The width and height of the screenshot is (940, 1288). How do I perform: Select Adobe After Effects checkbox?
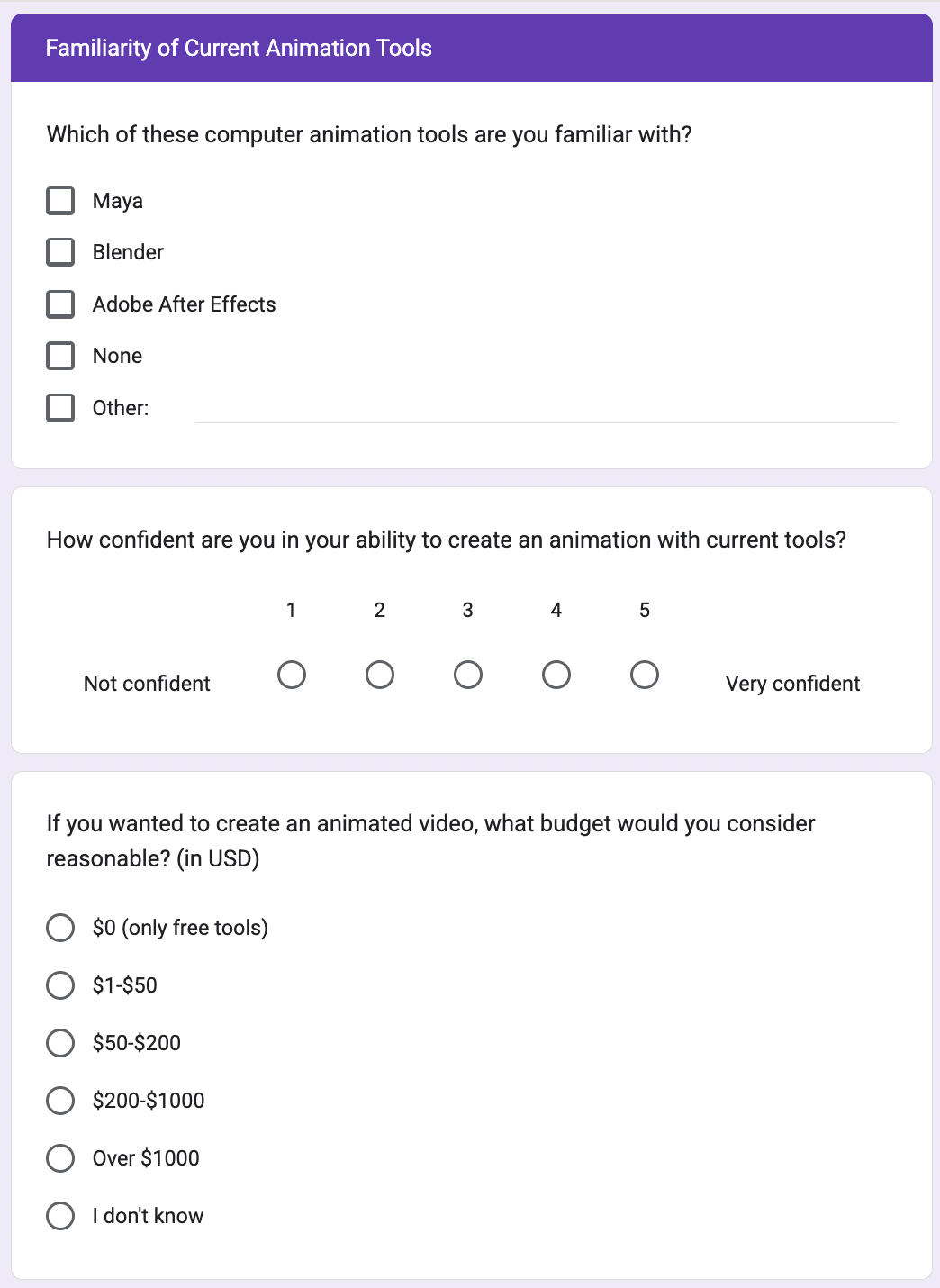point(60,304)
